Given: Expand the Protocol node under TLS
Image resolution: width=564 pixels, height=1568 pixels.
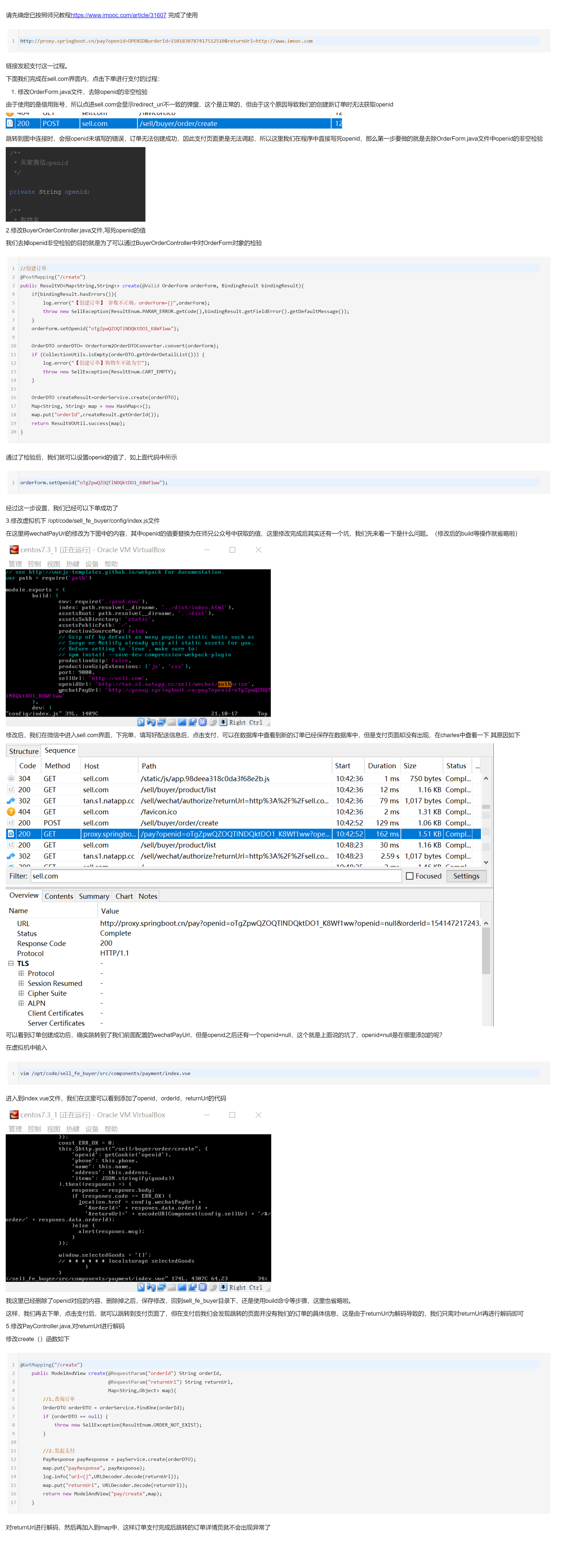Looking at the screenshot, I should click(x=21, y=973).
